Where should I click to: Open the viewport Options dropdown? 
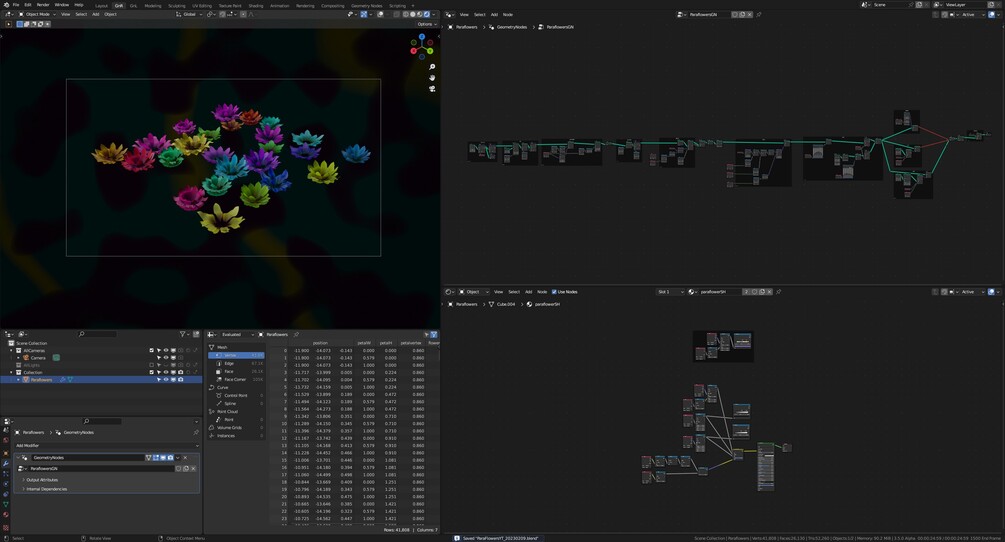426,24
